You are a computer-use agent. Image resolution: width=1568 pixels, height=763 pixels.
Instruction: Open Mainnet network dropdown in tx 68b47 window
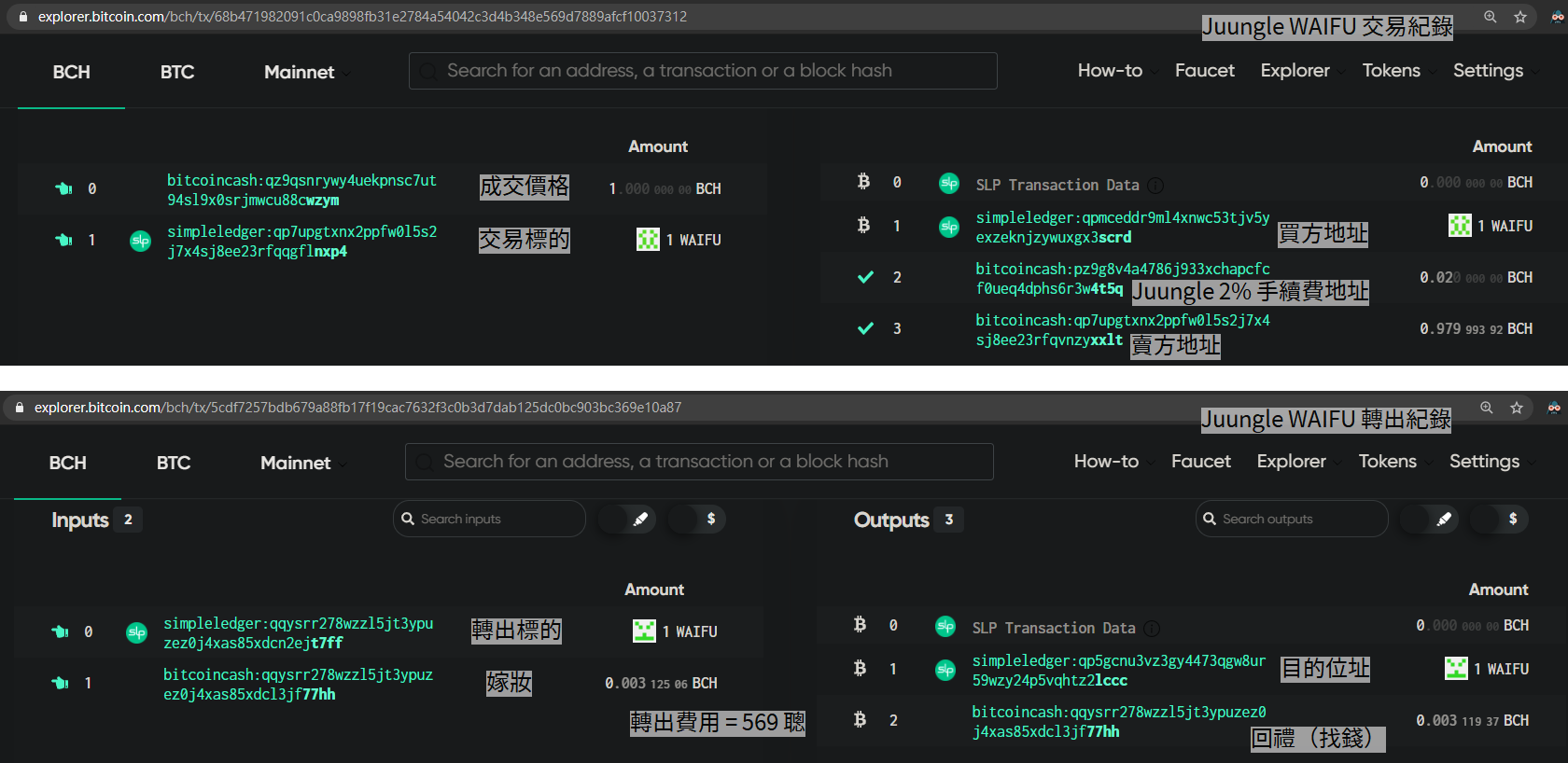(x=308, y=72)
